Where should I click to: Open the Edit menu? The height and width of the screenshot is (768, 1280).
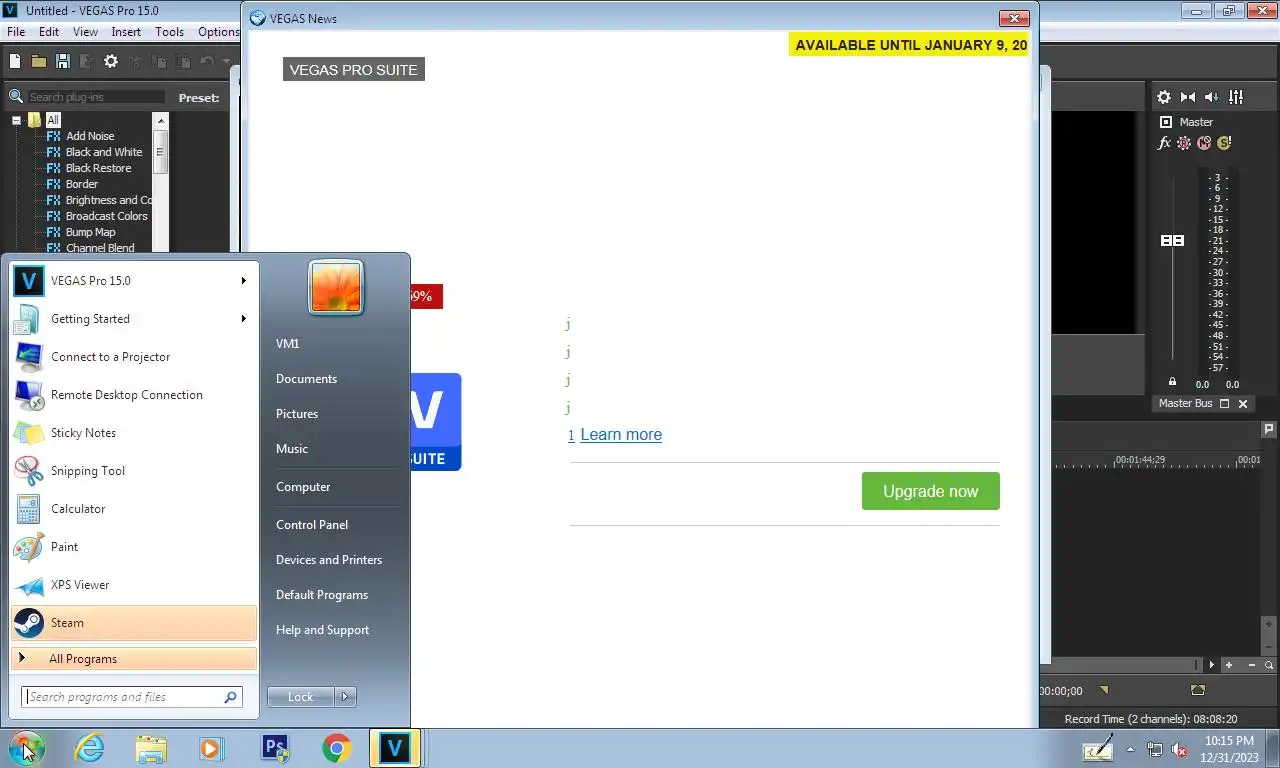[x=49, y=32]
